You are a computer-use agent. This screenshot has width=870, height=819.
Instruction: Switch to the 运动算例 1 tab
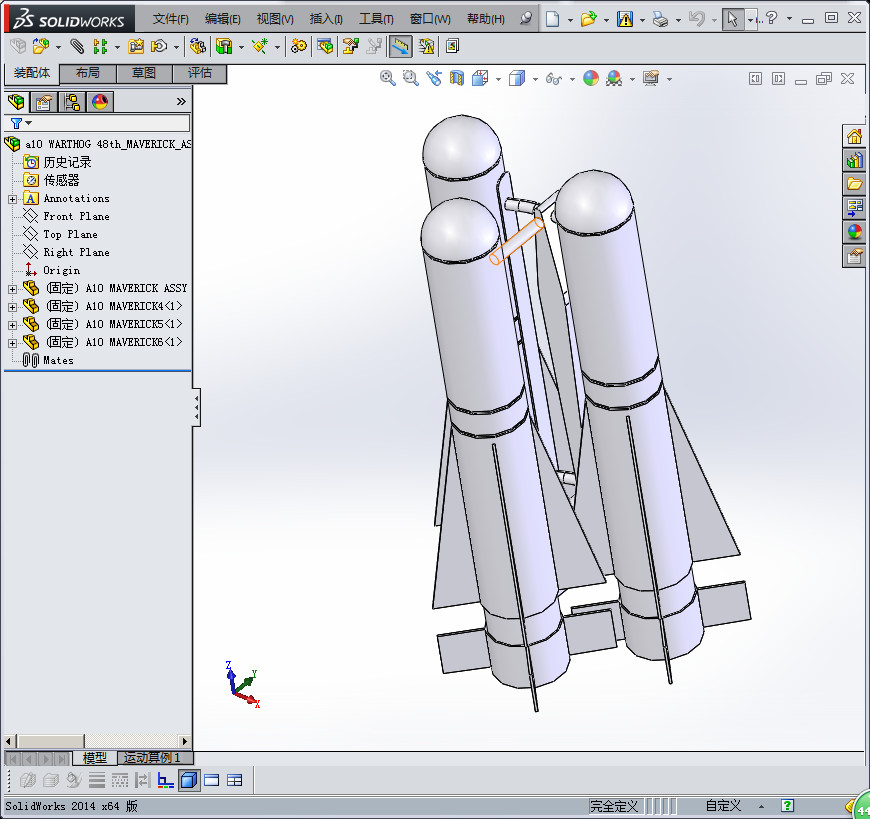click(x=153, y=757)
